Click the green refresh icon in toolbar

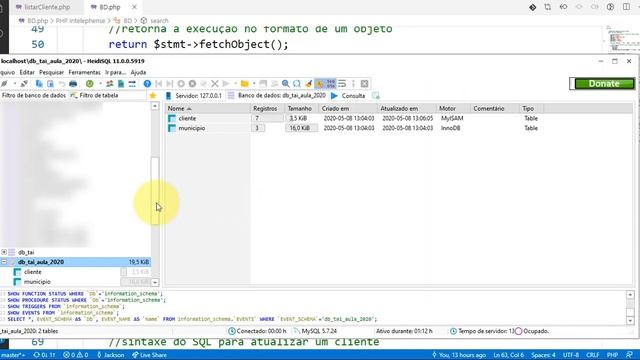(89, 84)
